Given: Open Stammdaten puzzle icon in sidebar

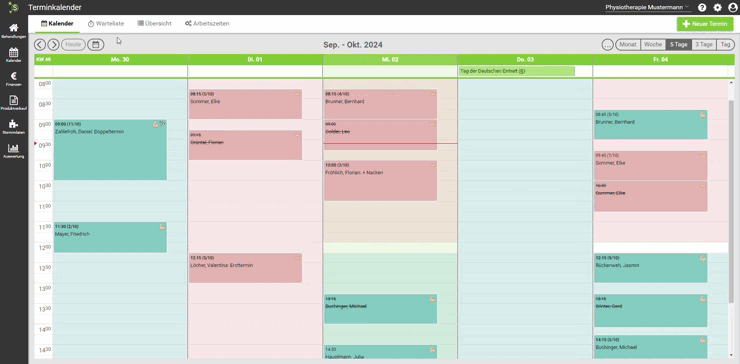Looking at the screenshot, I should click(14, 127).
